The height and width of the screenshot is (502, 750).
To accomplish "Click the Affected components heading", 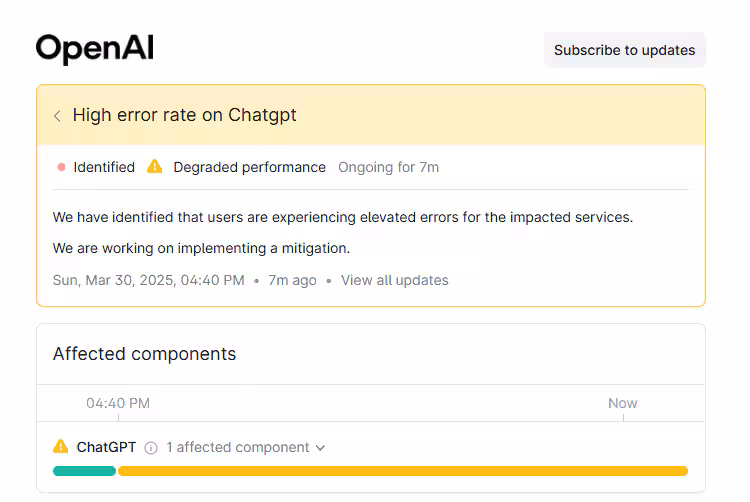I will pyautogui.click(x=144, y=354).
